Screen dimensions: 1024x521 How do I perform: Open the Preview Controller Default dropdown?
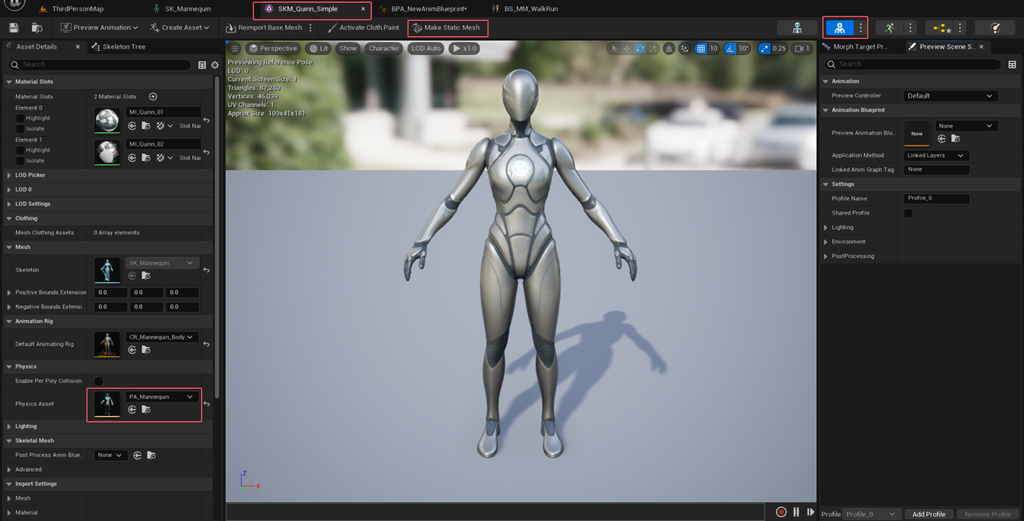click(950, 95)
